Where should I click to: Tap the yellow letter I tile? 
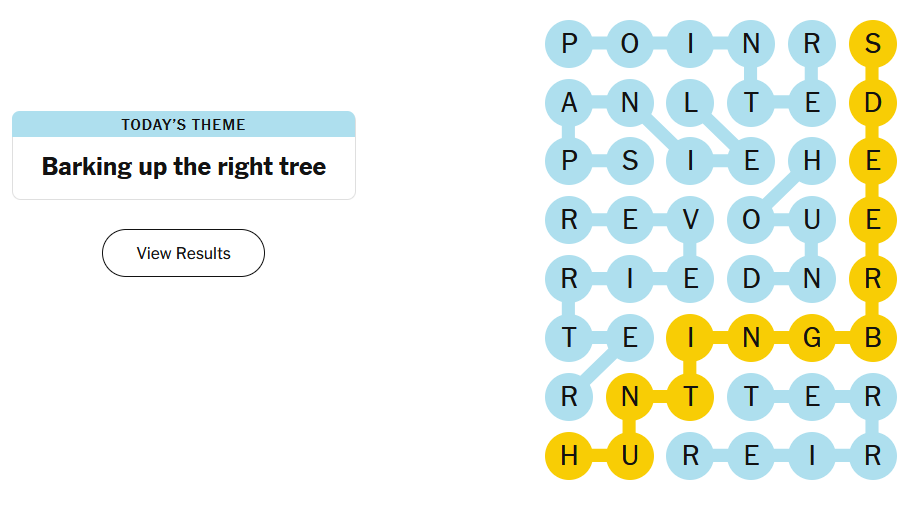[x=690, y=338]
